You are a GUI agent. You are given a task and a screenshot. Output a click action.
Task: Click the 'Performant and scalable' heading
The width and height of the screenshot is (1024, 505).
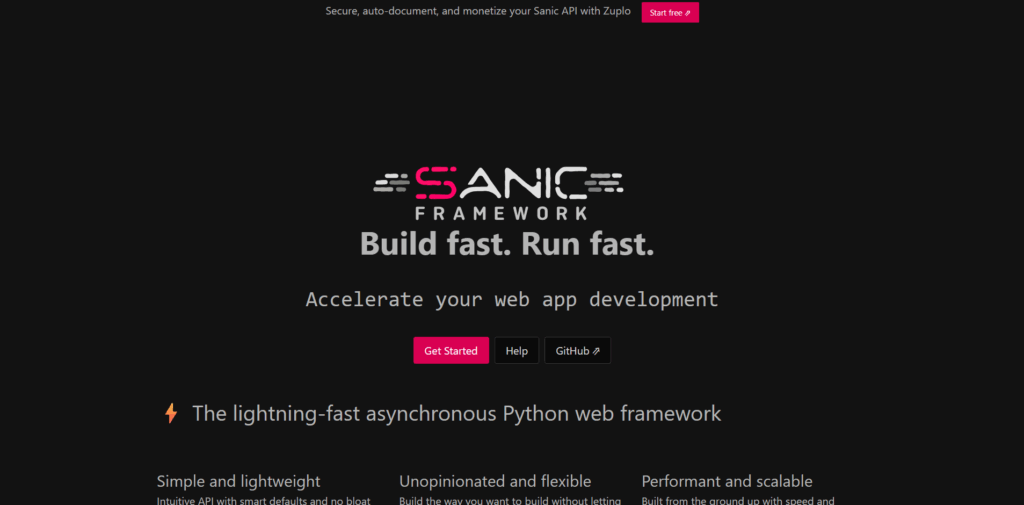coord(727,481)
